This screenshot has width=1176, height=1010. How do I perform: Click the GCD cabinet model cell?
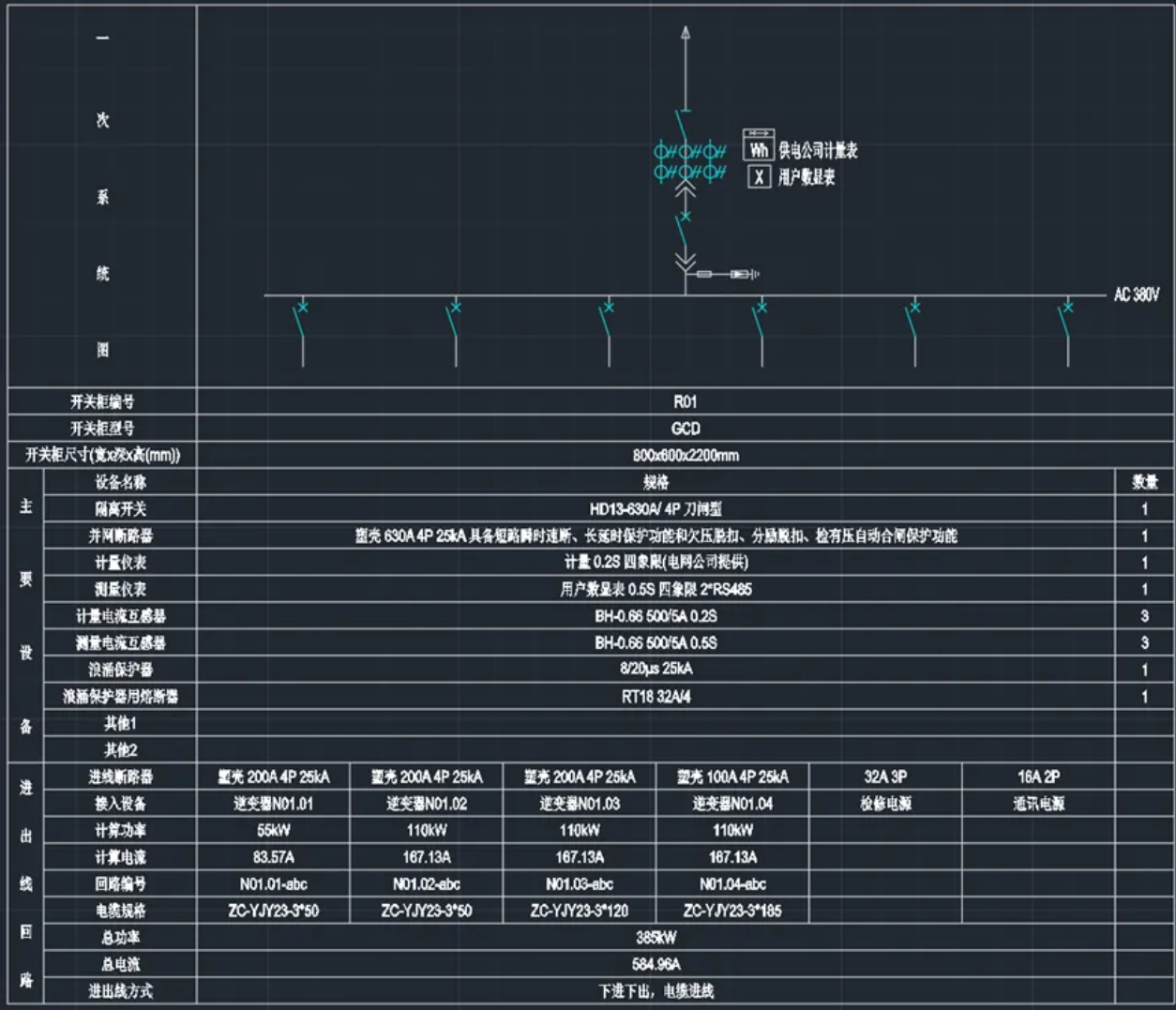686,429
